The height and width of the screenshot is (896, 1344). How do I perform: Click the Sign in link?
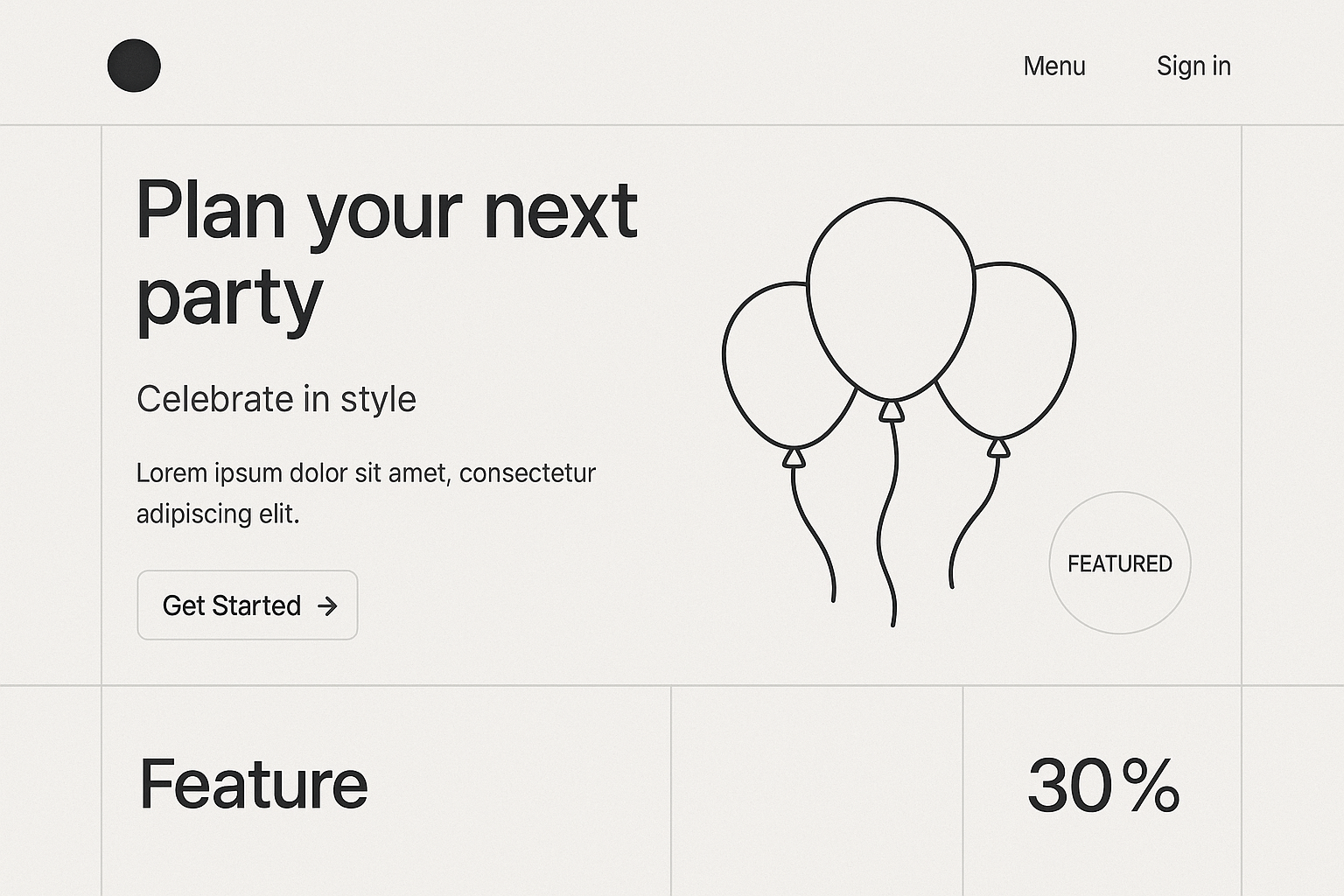pos(1193,66)
